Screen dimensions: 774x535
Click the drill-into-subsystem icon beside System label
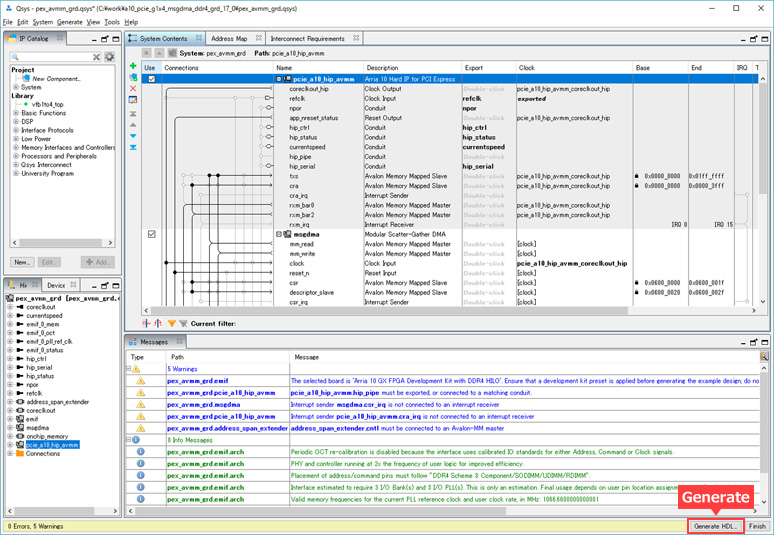pyautogui.click(x=172, y=53)
